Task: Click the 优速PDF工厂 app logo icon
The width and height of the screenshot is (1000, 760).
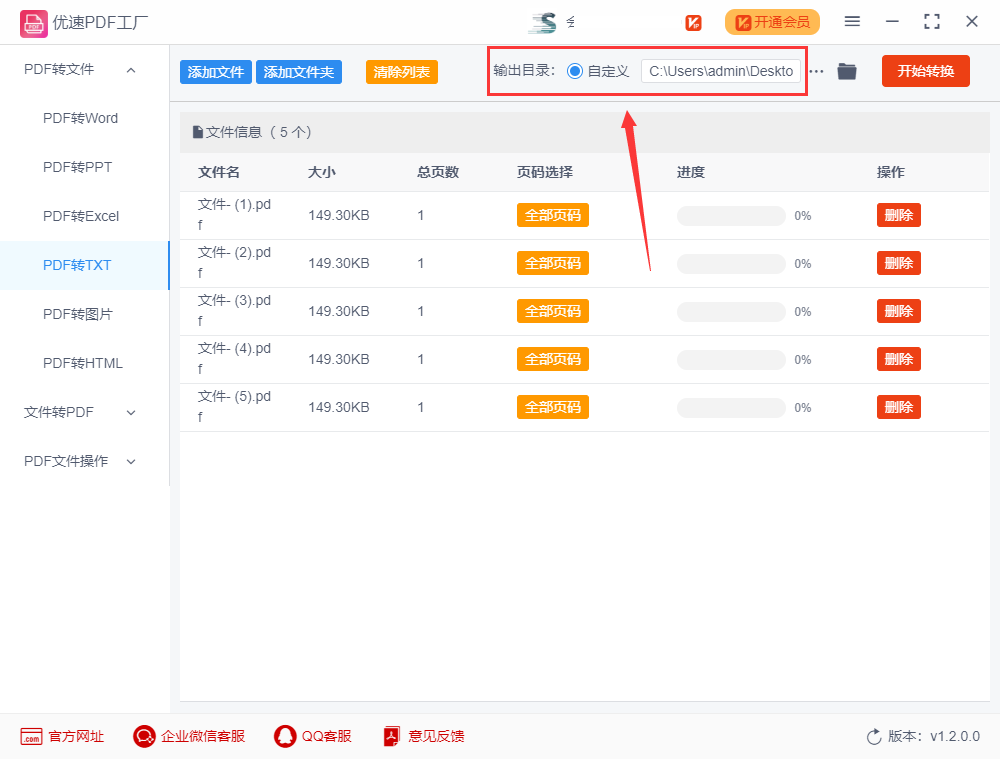Action: 33,24
